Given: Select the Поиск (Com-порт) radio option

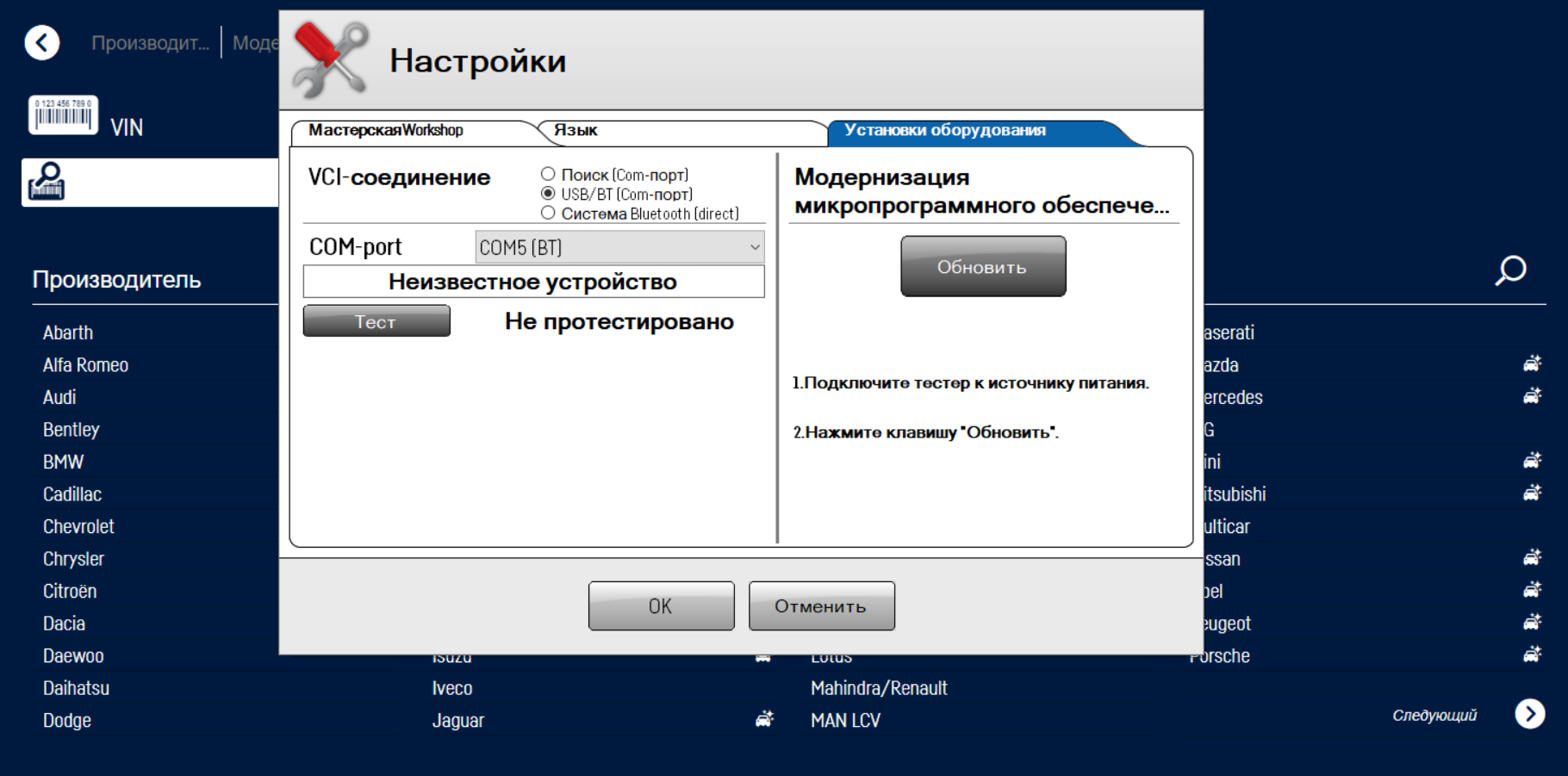Looking at the screenshot, I should (548, 175).
